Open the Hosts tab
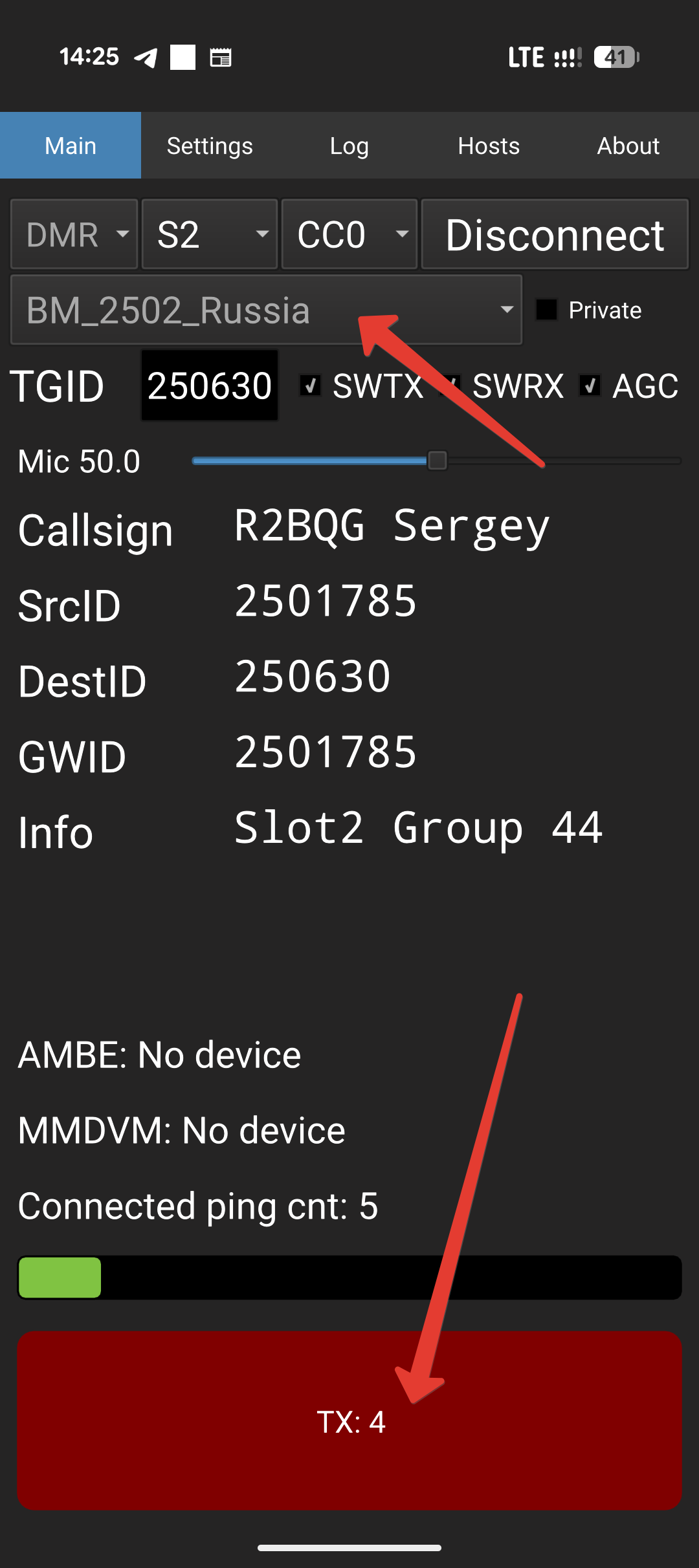Viewport: 699px width, 1568px height. [489, 146]
